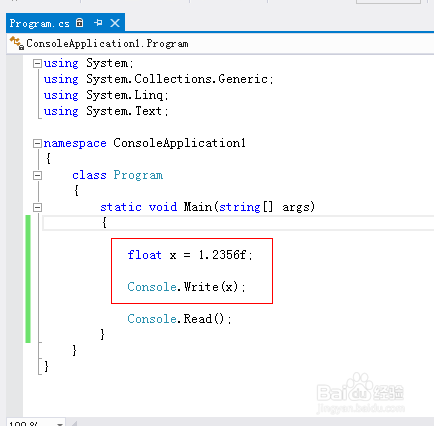The width and height of the screenshot is (434, 426).
Task: Click 'Main(string[] args)' method signature
Action: coord(249,207)
